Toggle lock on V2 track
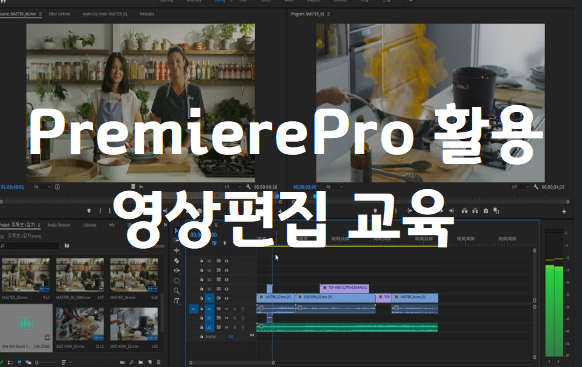 pos(201,289)
